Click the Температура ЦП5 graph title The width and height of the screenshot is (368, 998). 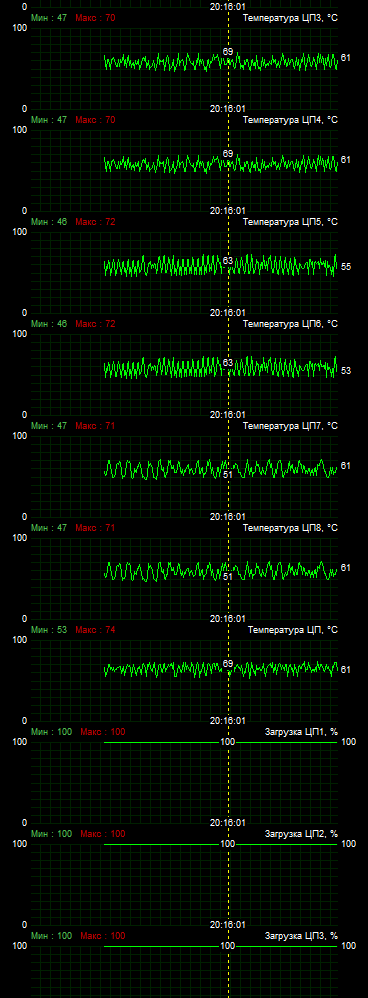290,221
